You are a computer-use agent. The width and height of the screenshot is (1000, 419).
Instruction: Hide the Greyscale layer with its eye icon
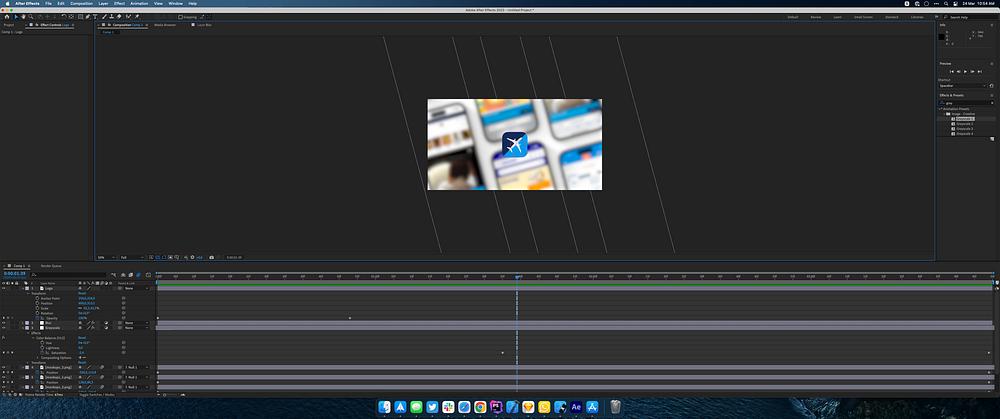click(x=4, y=328)
